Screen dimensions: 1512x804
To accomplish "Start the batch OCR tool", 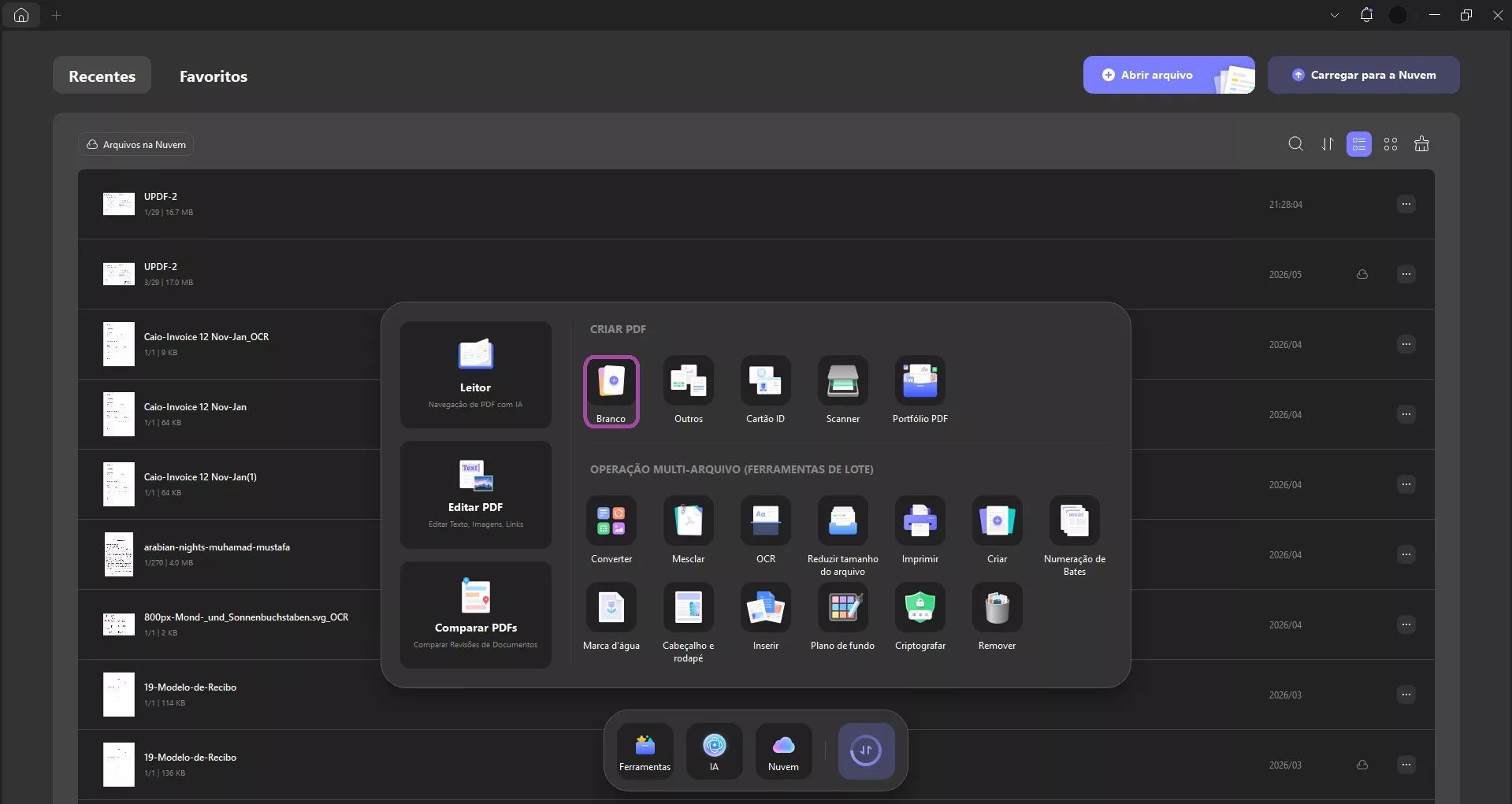I will pos(766,531).
